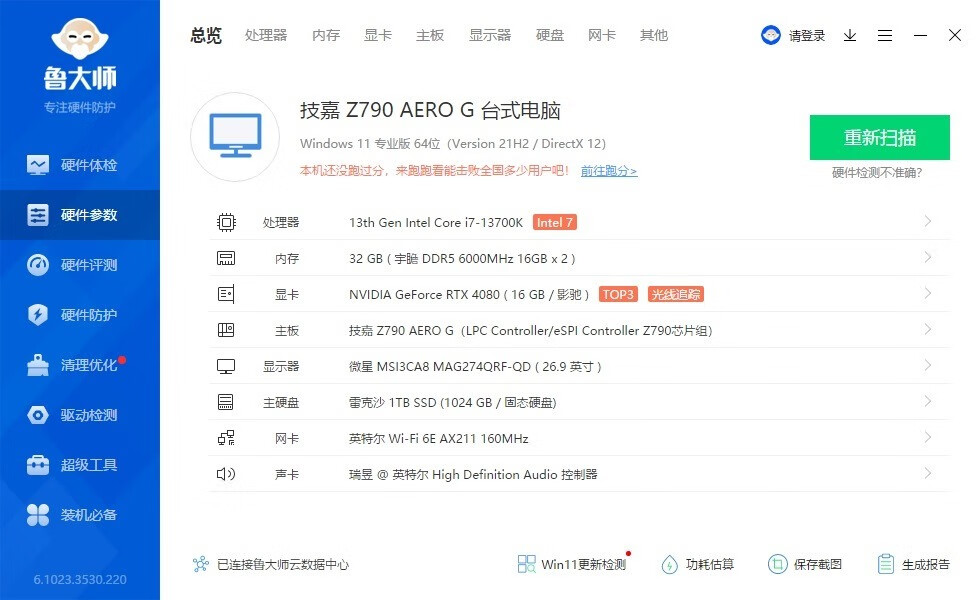Open 功耗估算 power estimate tool
Screen dimensions: 980x600
click(x=670, y=564)
